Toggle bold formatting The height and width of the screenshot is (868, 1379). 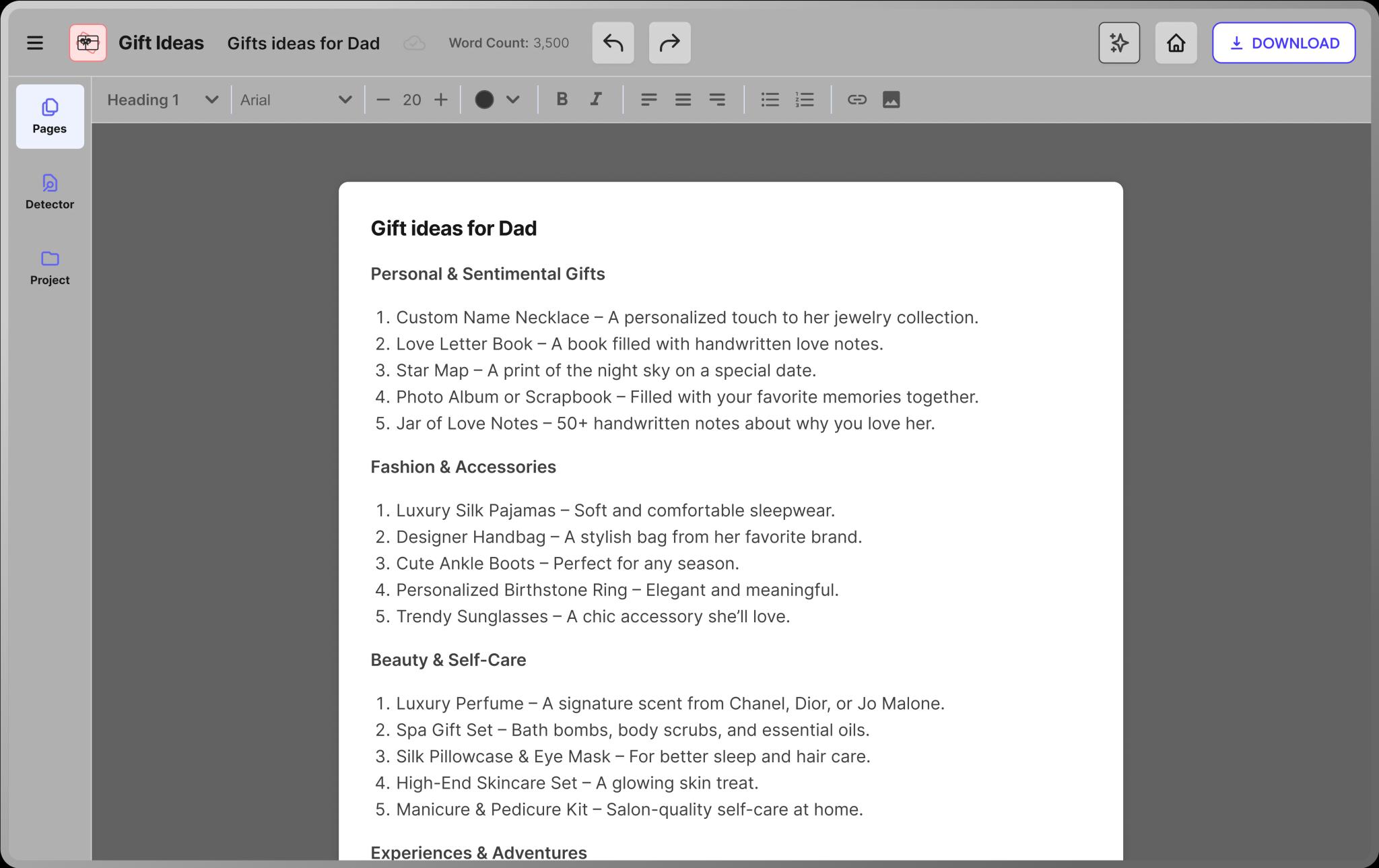562,100
